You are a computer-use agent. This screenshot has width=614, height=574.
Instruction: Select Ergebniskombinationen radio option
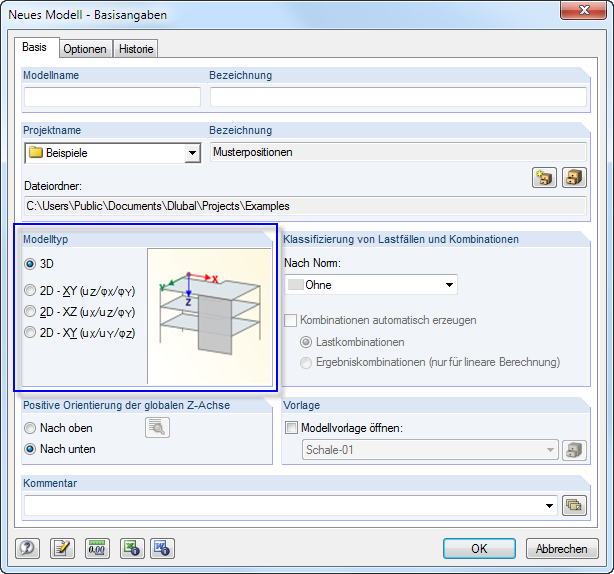tap(306, 363)
